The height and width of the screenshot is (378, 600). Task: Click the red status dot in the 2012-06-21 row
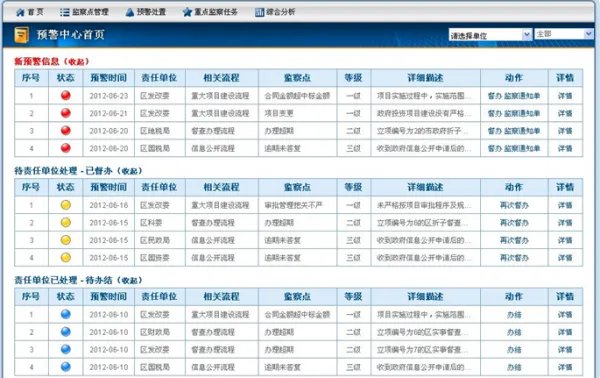(66, 113)
